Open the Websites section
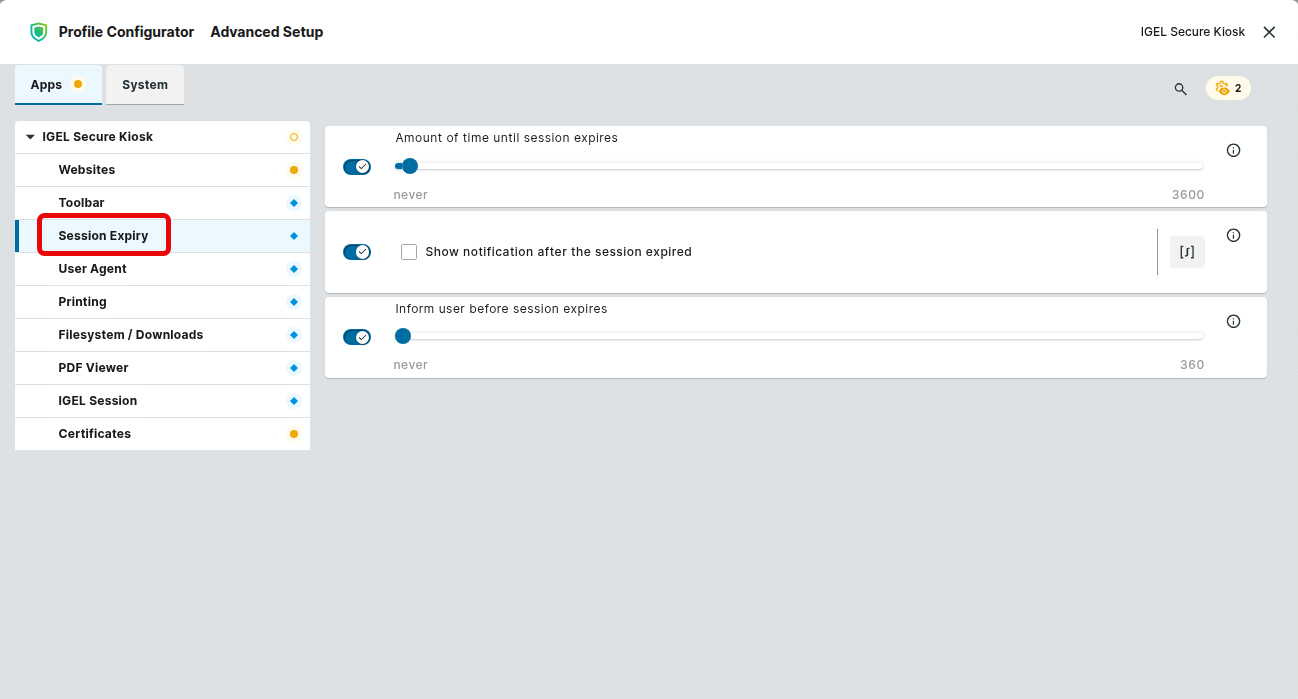Viewport: 1298px width, 699px height. (x=87, y=170)
